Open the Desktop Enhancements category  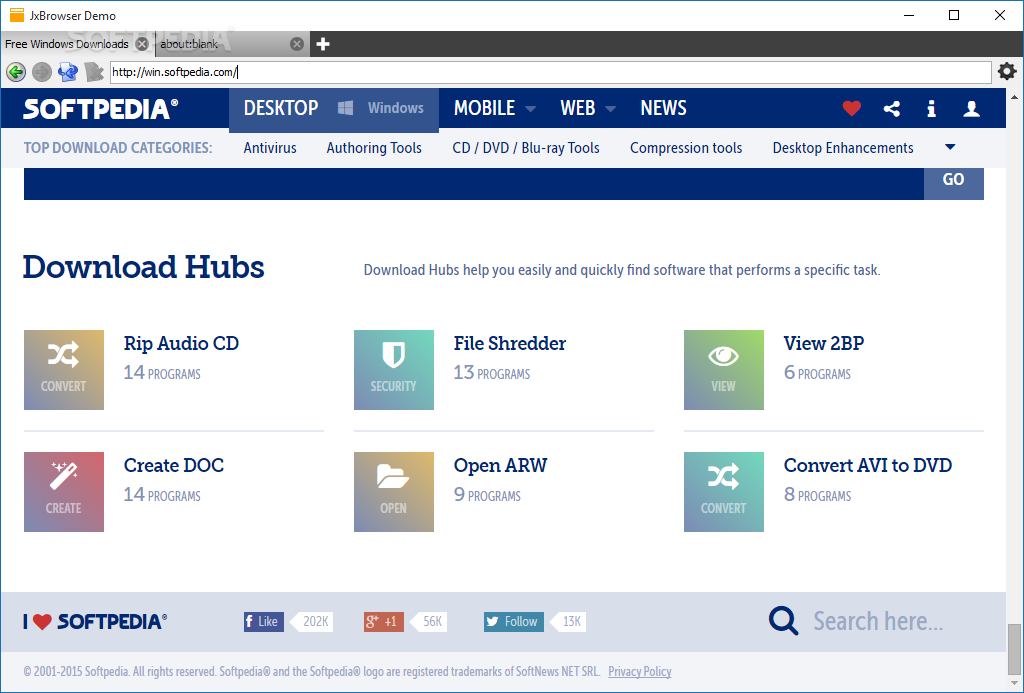point(843,148)
